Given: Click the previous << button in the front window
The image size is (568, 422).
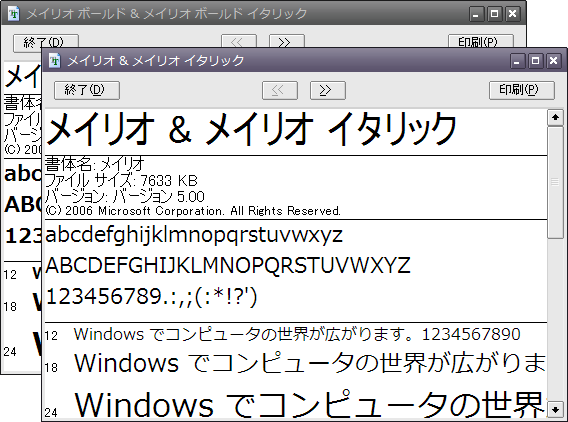Looking at the screenshot, I should [280, 90].
